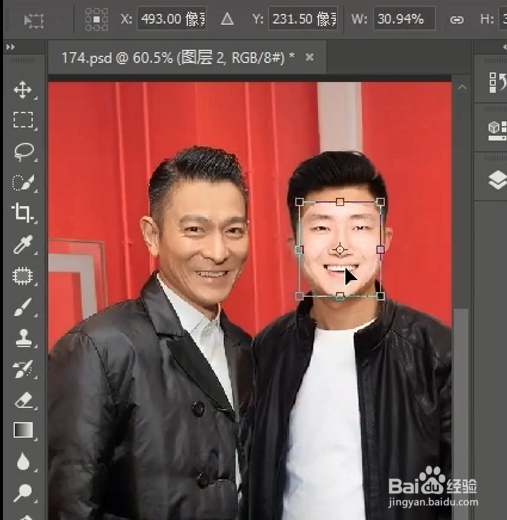Select the Quick Selection tool
The width and height of the screenshot is (507, 520).
tap(23, 182)
